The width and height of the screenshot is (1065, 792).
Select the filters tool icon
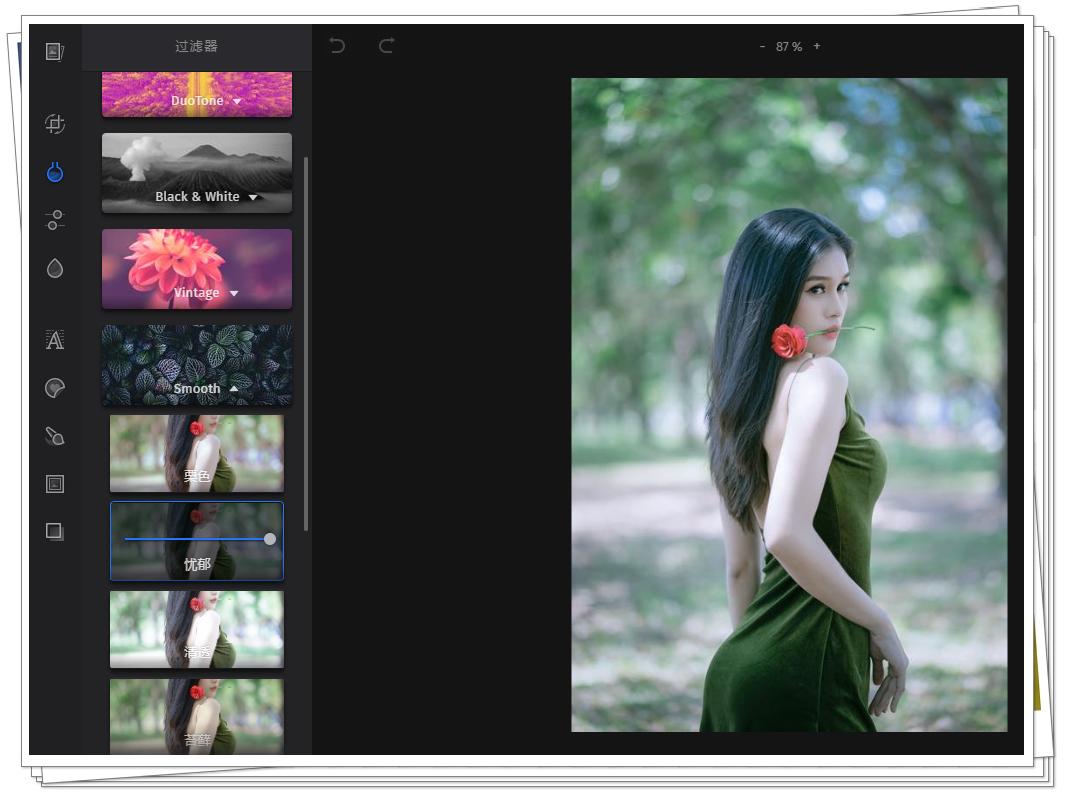tap(54, 172)
